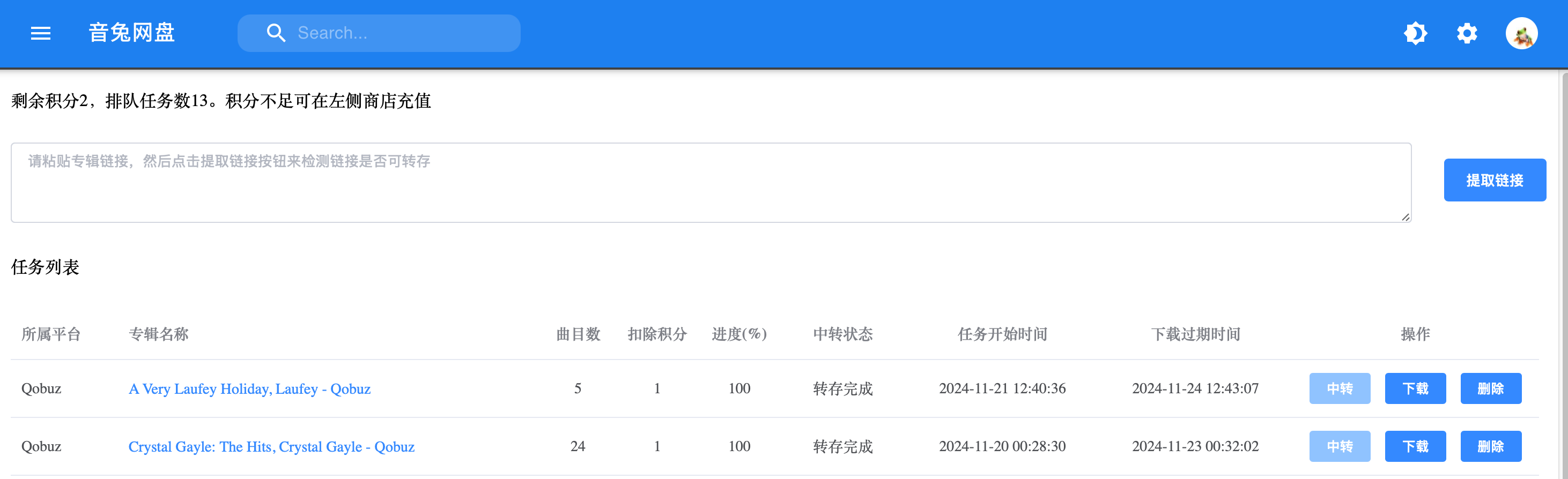Click the expiry time 2024-11-23 00:32:02
This screenshot has height=479, width=1568.
click(x=1195, y=446)
